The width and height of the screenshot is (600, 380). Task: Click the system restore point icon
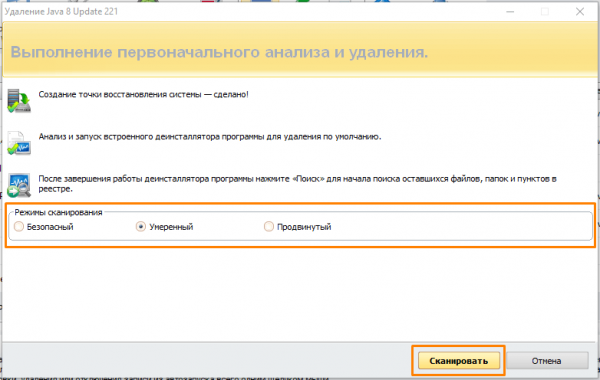[19, 101]
